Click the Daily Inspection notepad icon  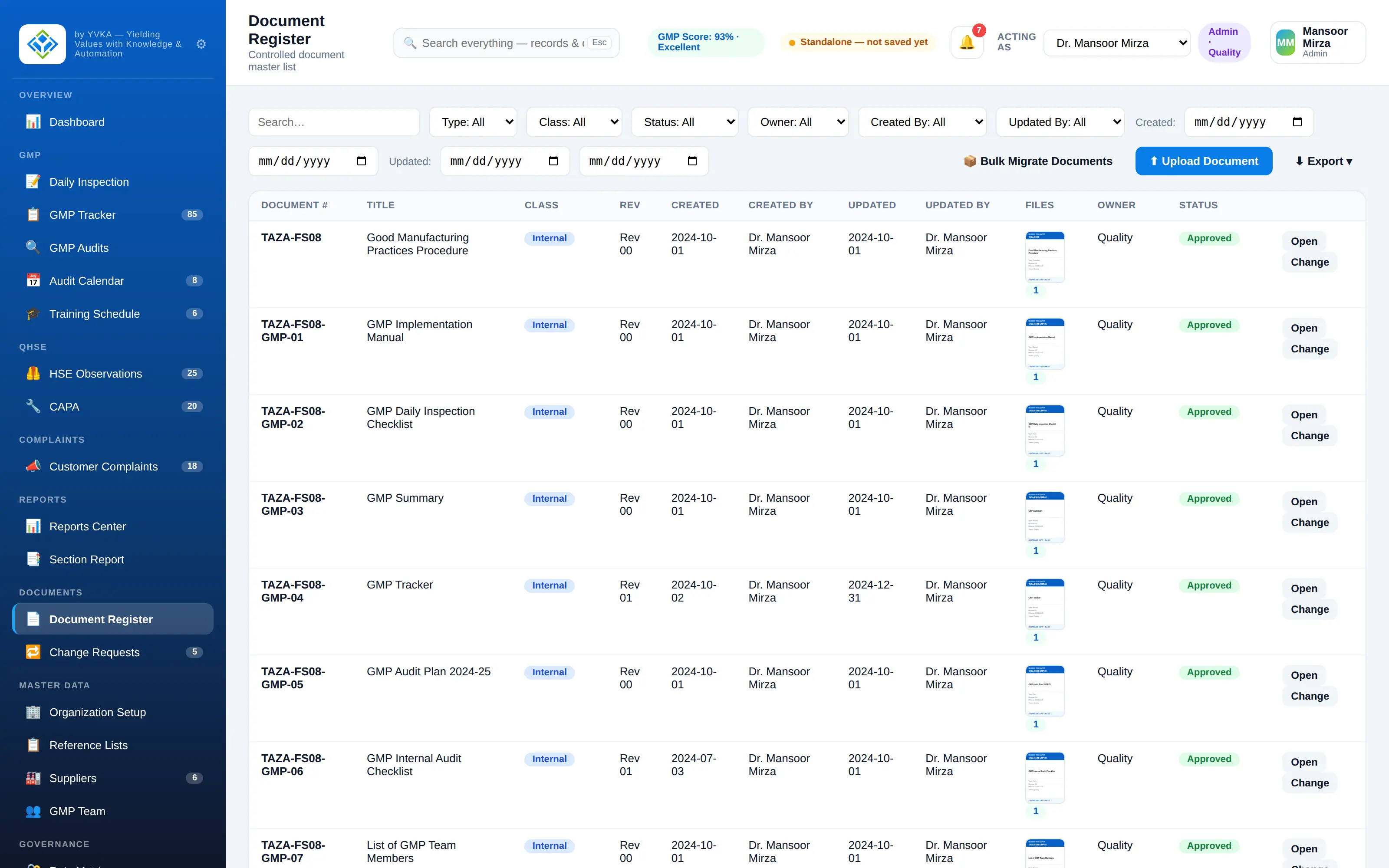click(x=33, y=181)
